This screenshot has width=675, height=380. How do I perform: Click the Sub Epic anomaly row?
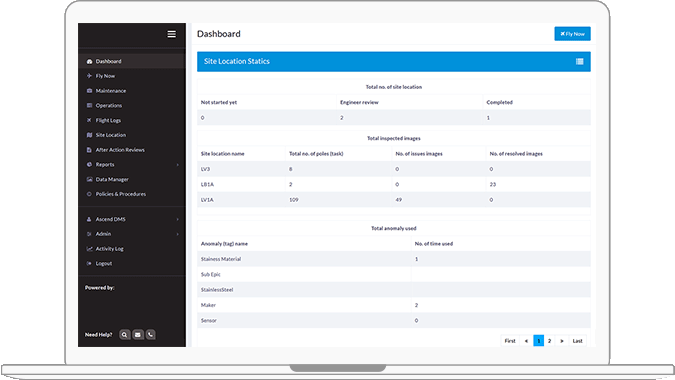click(x=394, y=275)
